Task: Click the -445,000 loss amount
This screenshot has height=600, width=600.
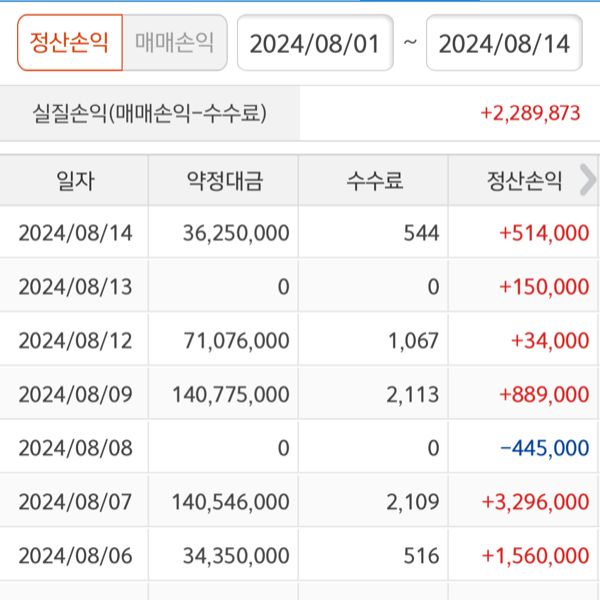Action: [544, 448]
